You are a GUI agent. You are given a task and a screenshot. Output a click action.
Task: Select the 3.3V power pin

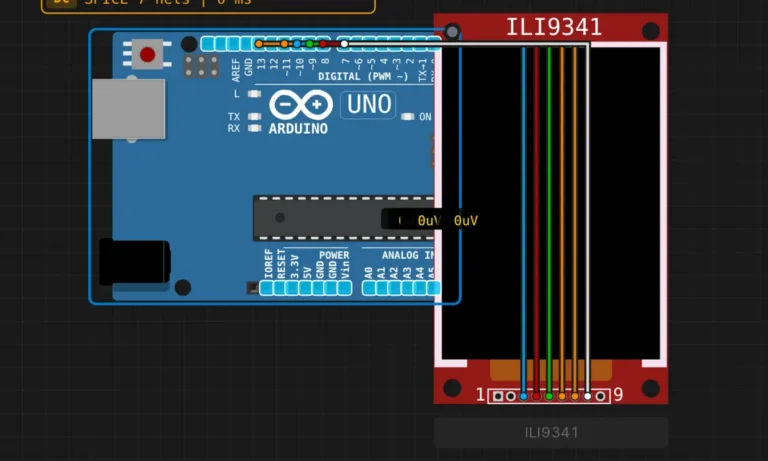point(292,288)
